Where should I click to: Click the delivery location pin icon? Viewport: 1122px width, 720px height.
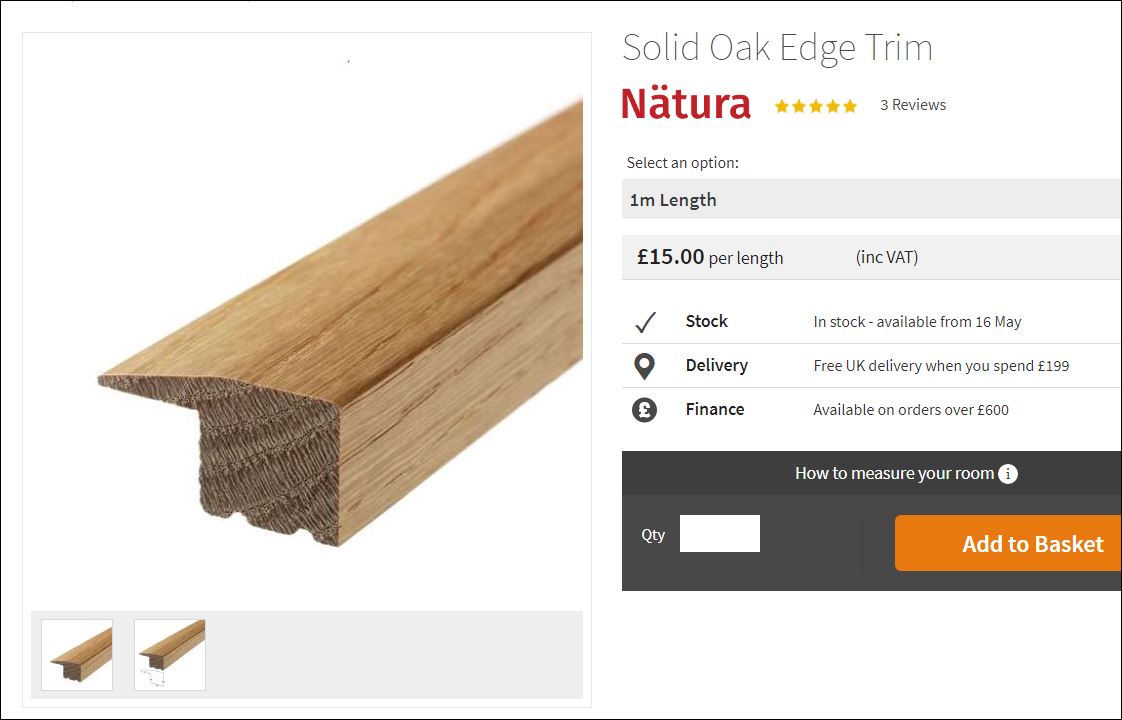point(645,366)
